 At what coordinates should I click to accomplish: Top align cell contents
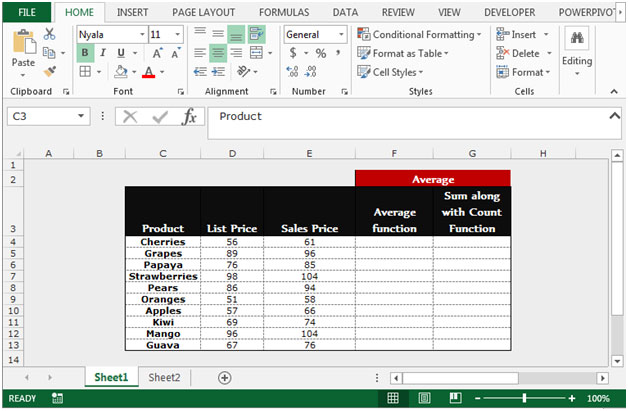point(200,34)
